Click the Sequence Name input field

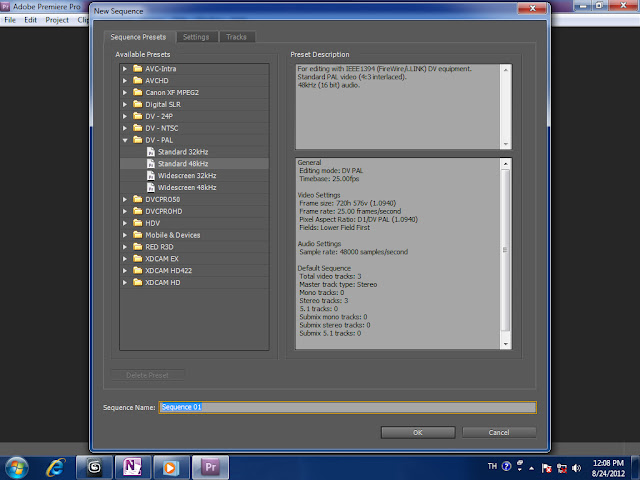[347, 407]
